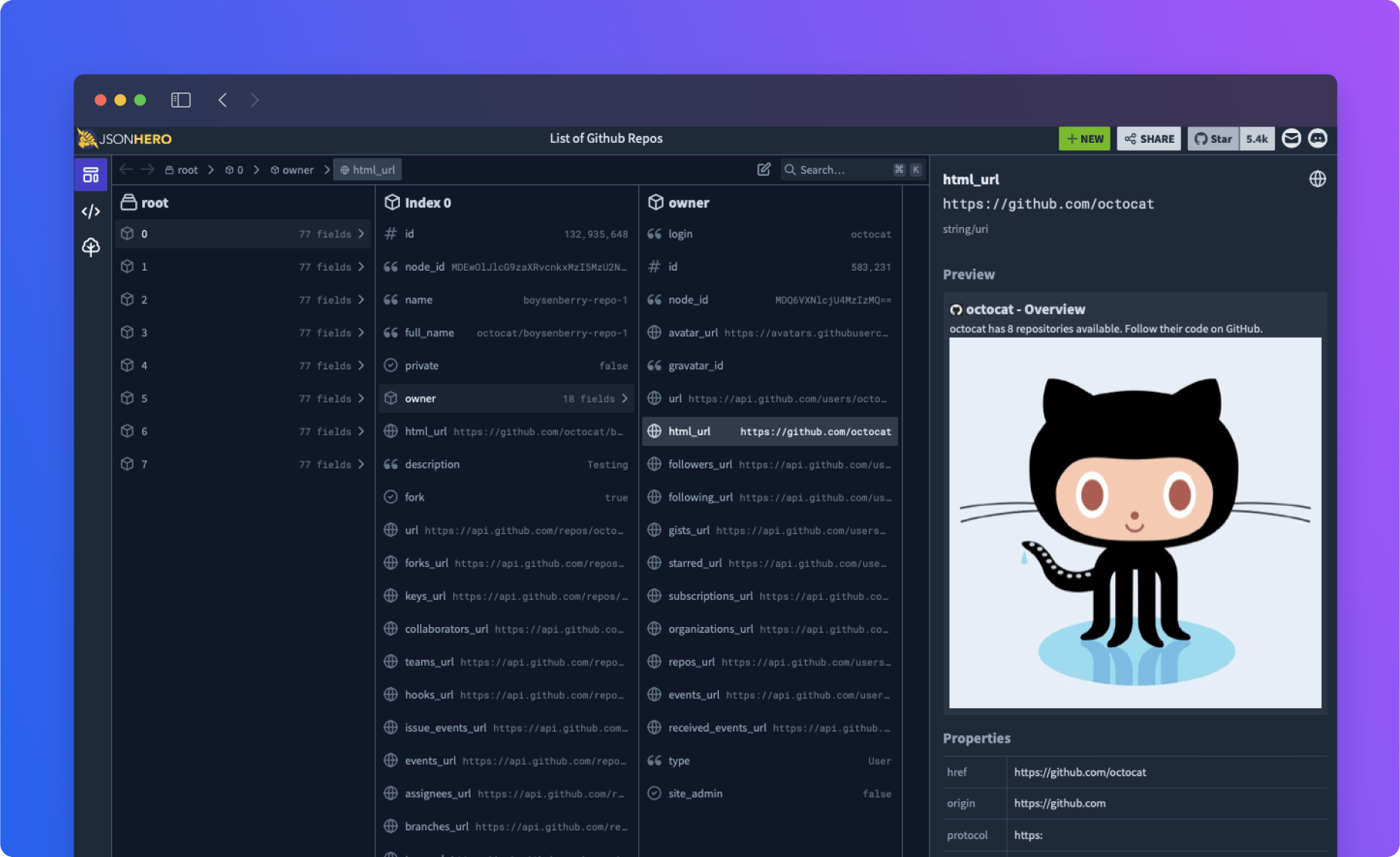Screen dimensions: 1400x857
Task: Expand root item 0
Action: point(243,234)
